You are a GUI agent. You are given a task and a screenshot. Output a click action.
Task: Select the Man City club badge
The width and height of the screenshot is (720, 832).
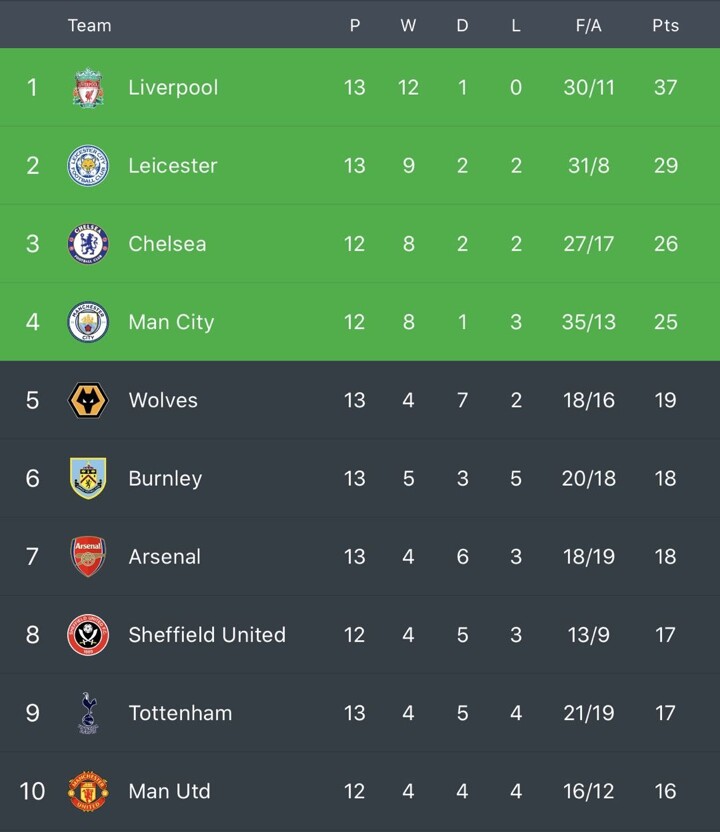88,322
